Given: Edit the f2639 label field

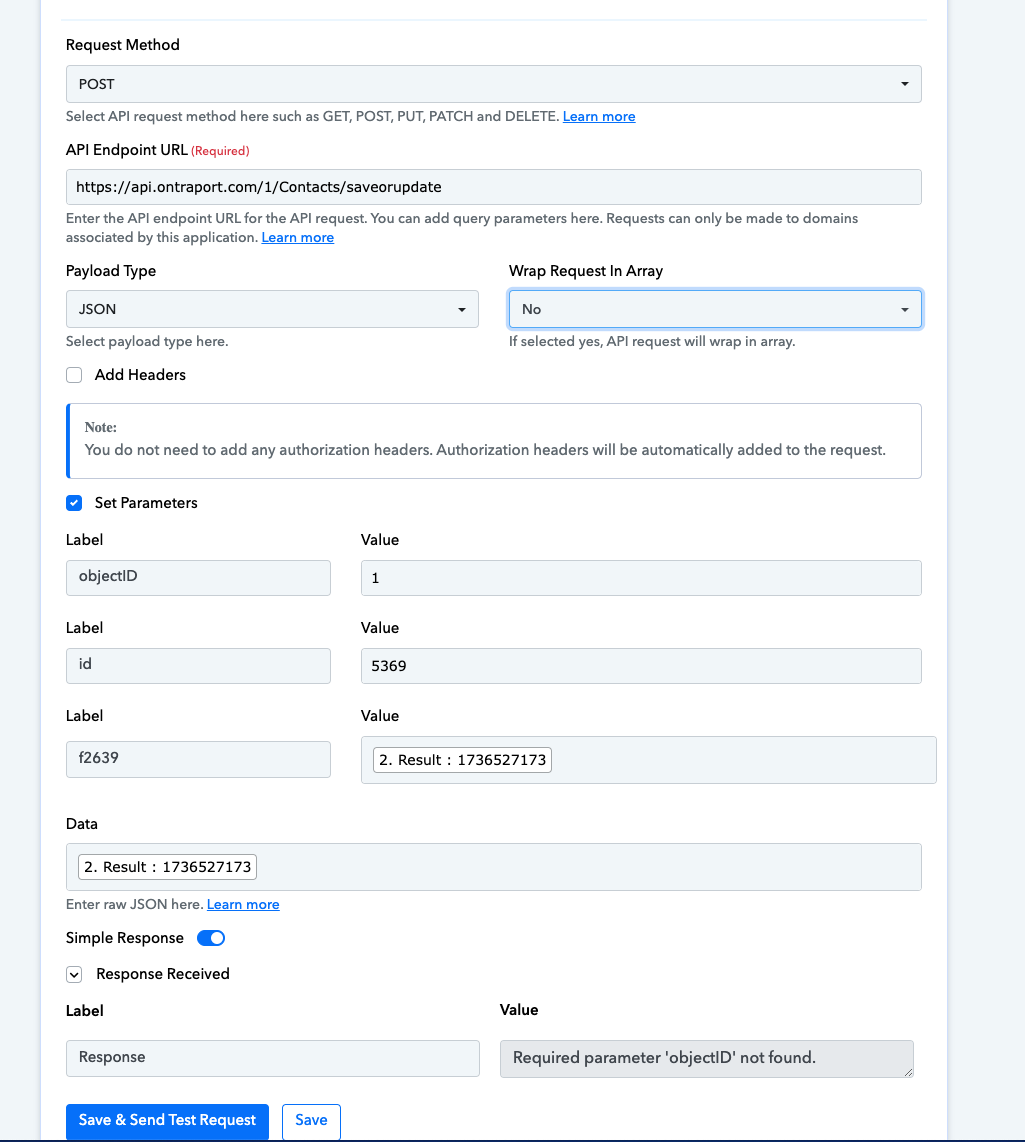Looking at the screenshot, I should [x=198, y=759].
